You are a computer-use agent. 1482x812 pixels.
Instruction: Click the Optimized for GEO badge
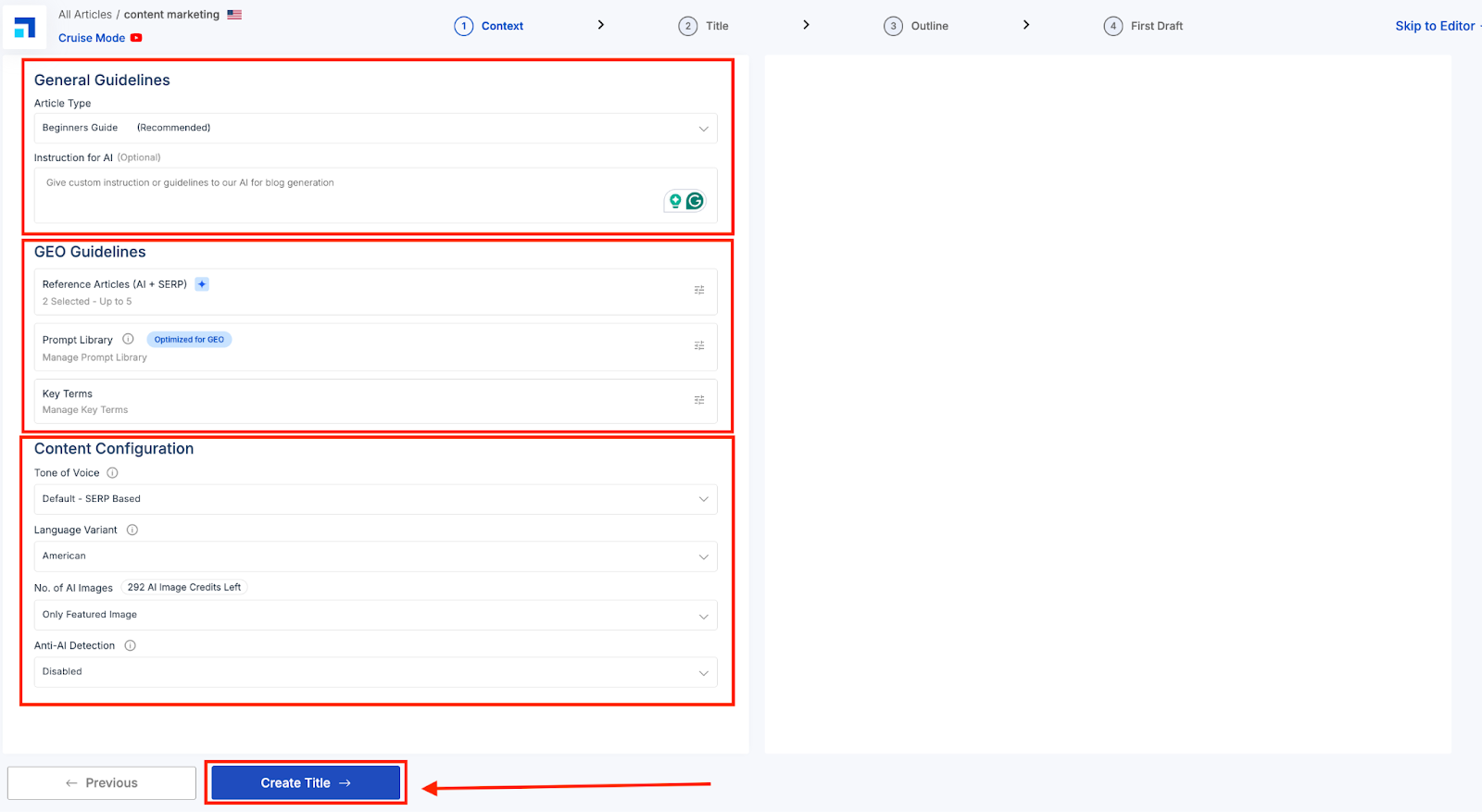pyautogui.click(x=189, y=340)
